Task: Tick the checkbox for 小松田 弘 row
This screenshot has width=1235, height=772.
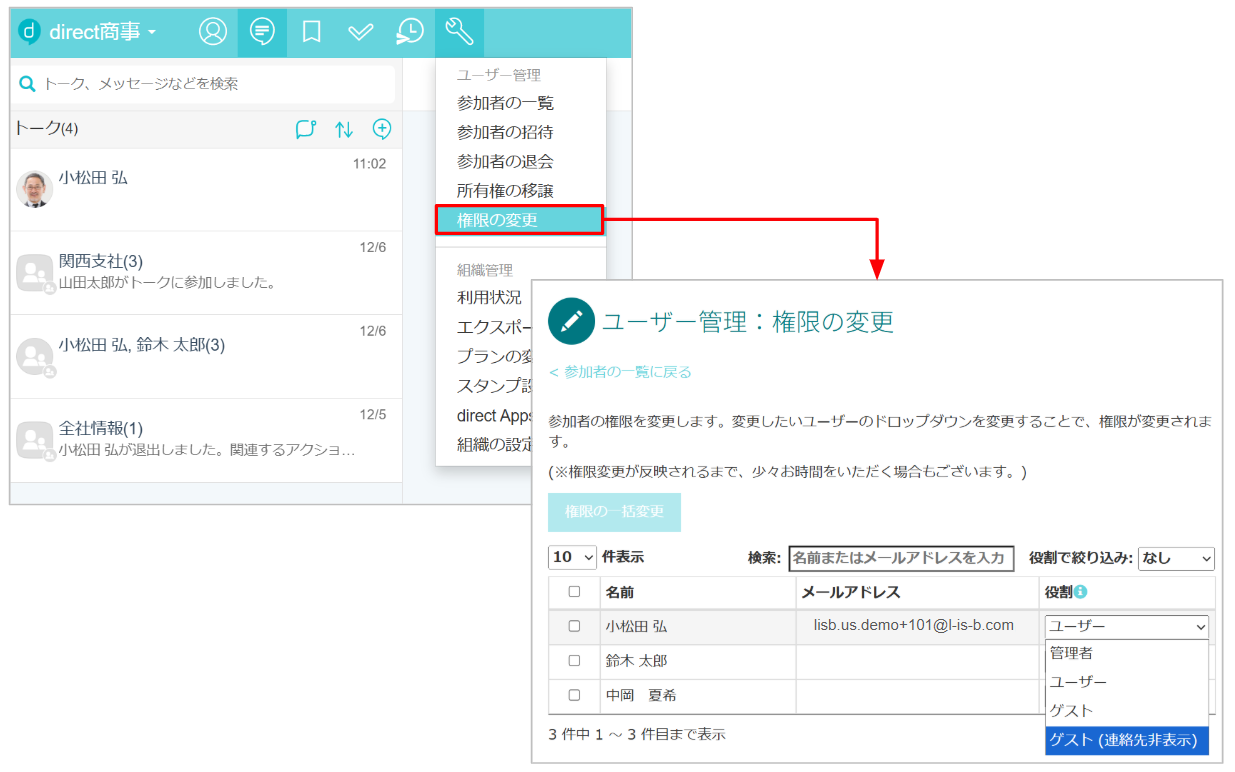Action: pos(574,626)
